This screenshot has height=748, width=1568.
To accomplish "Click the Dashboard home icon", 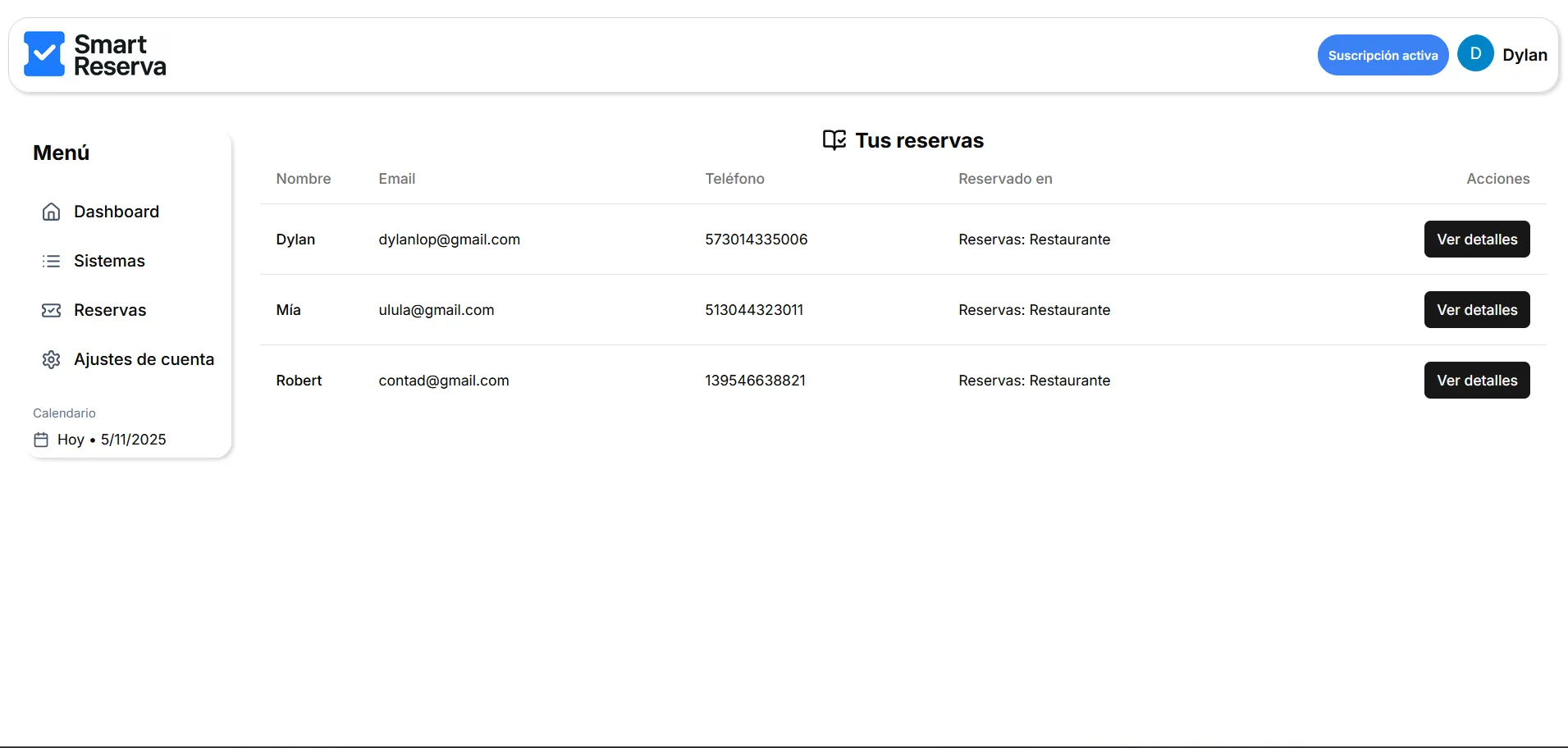I will [51, 212].
